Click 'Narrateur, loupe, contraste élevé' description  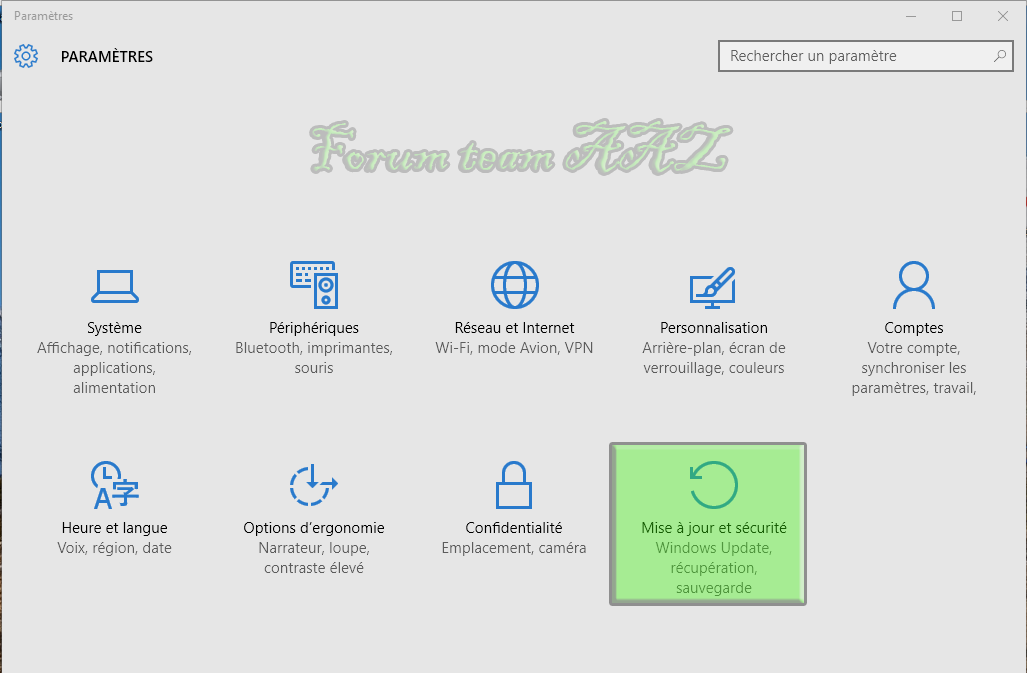[x=314, y=558]
